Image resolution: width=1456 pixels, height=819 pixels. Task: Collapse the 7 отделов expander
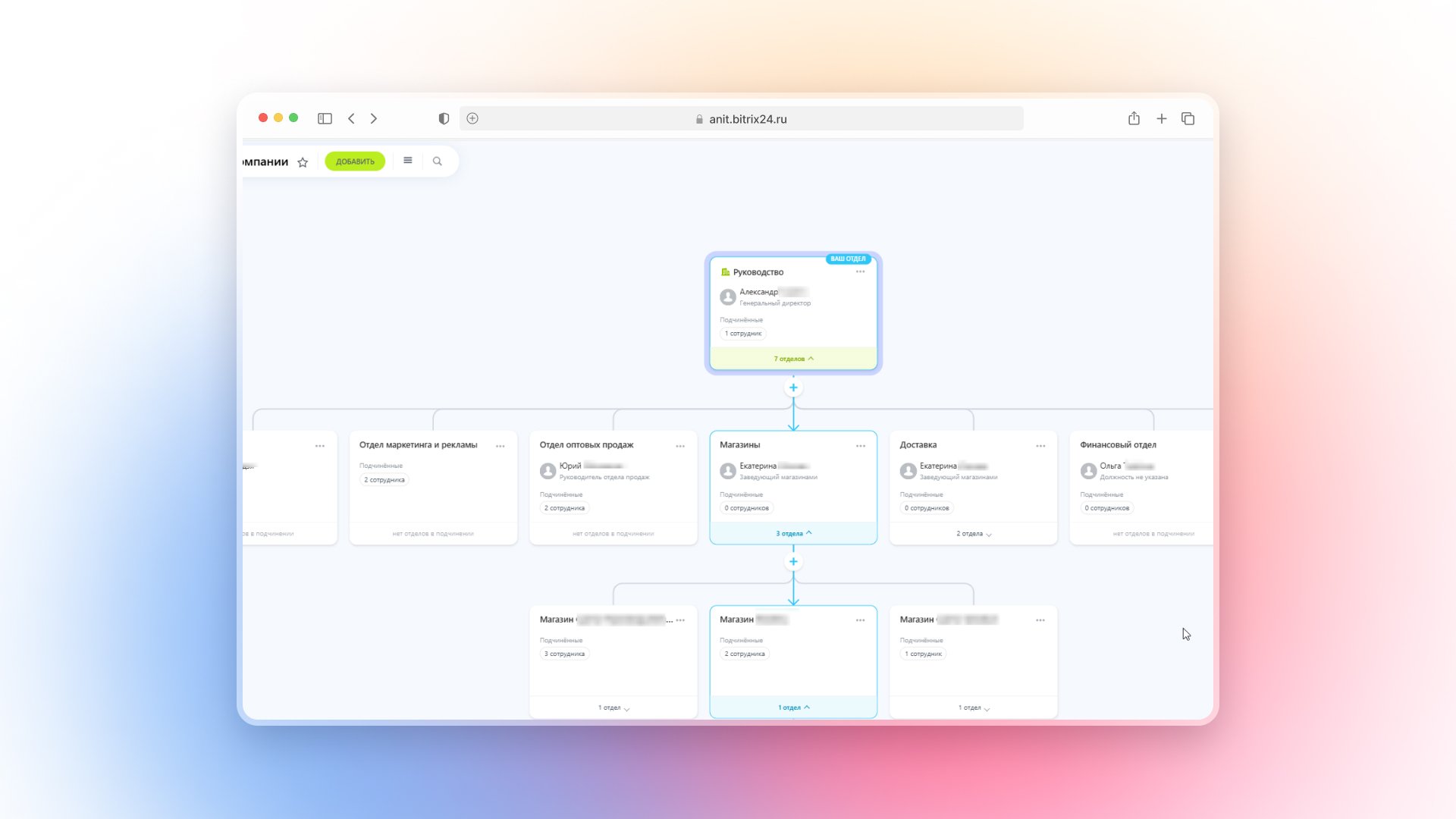[793, 359]
